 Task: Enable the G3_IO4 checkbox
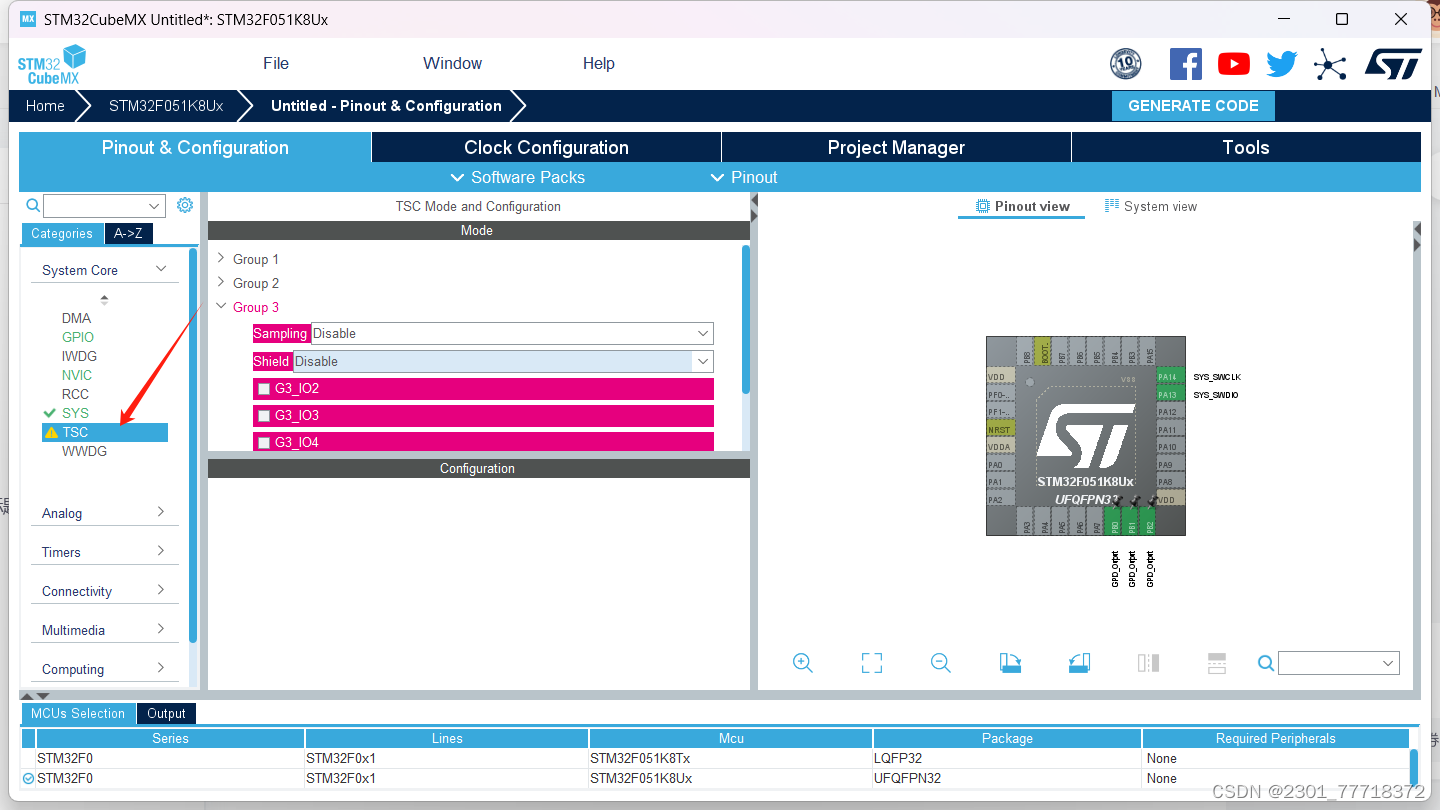265,441
